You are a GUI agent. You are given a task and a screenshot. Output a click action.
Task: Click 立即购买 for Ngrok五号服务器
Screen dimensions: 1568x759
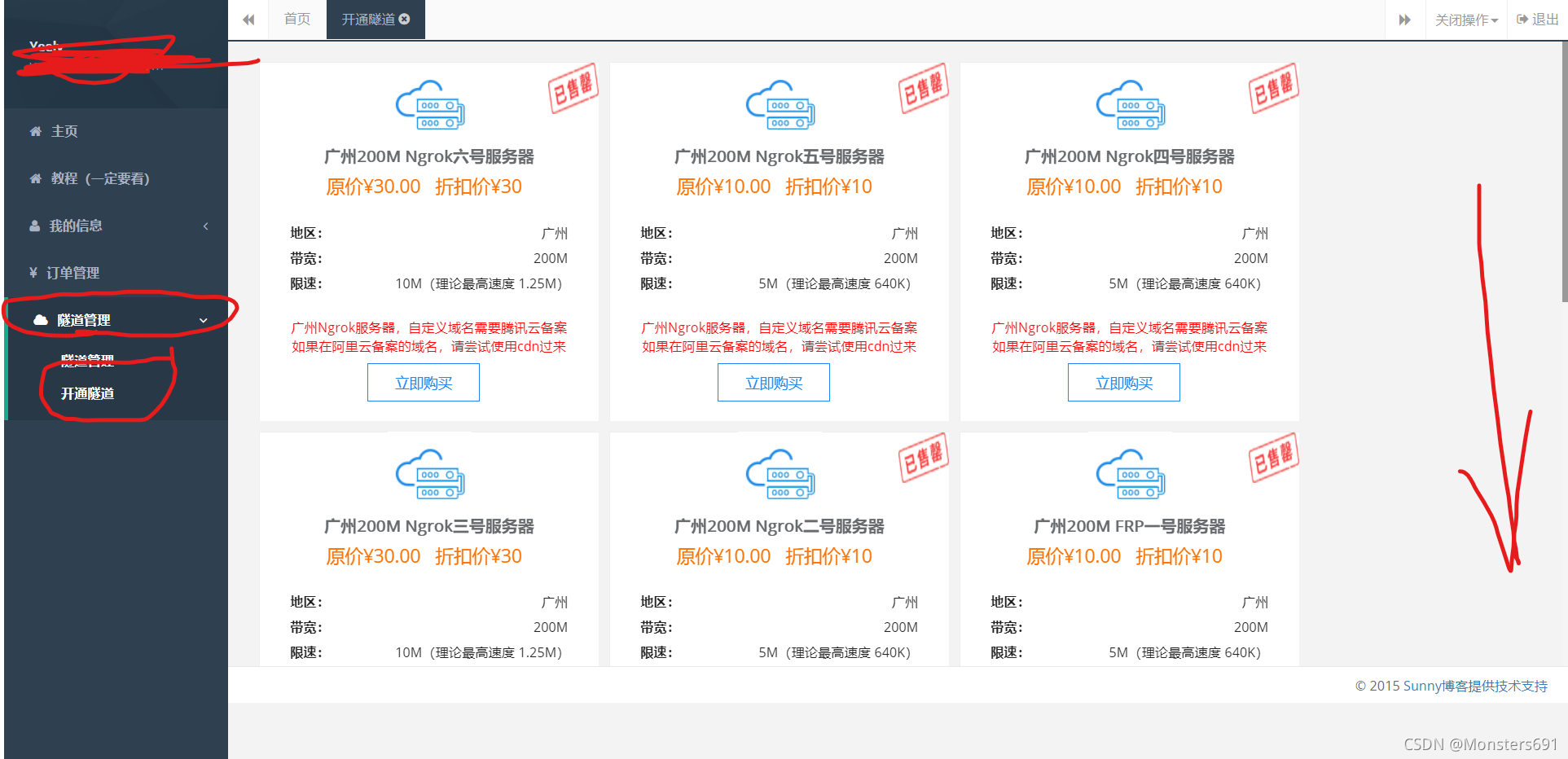(774, 383)
